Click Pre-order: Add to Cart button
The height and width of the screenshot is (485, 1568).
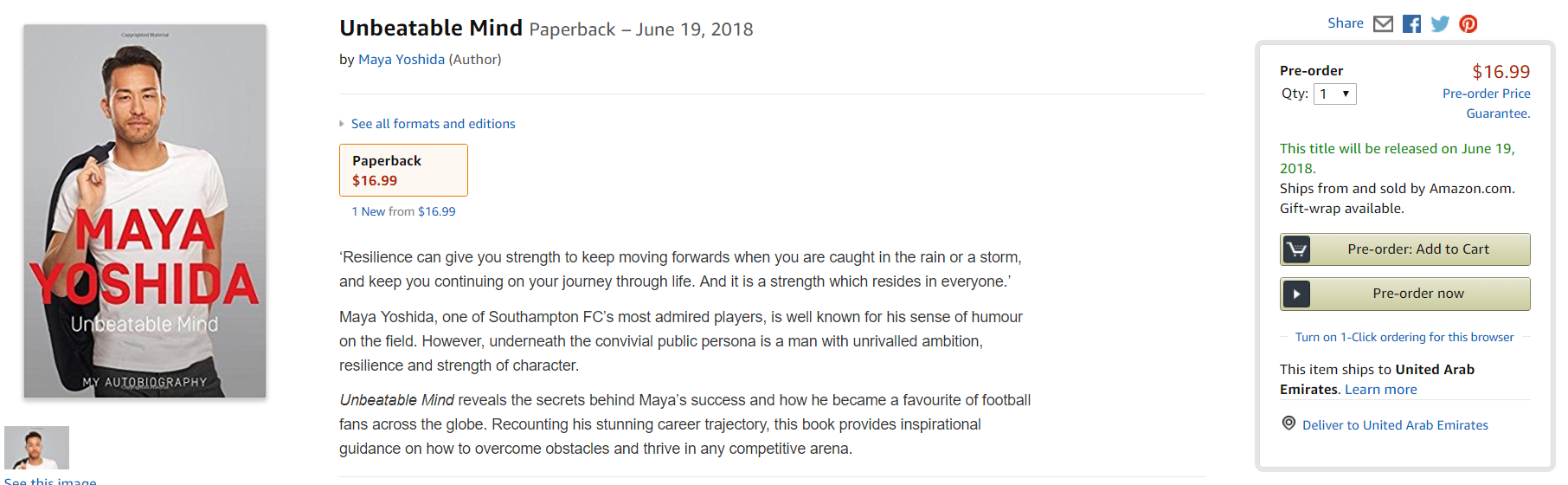click(x=1405, y=249)
